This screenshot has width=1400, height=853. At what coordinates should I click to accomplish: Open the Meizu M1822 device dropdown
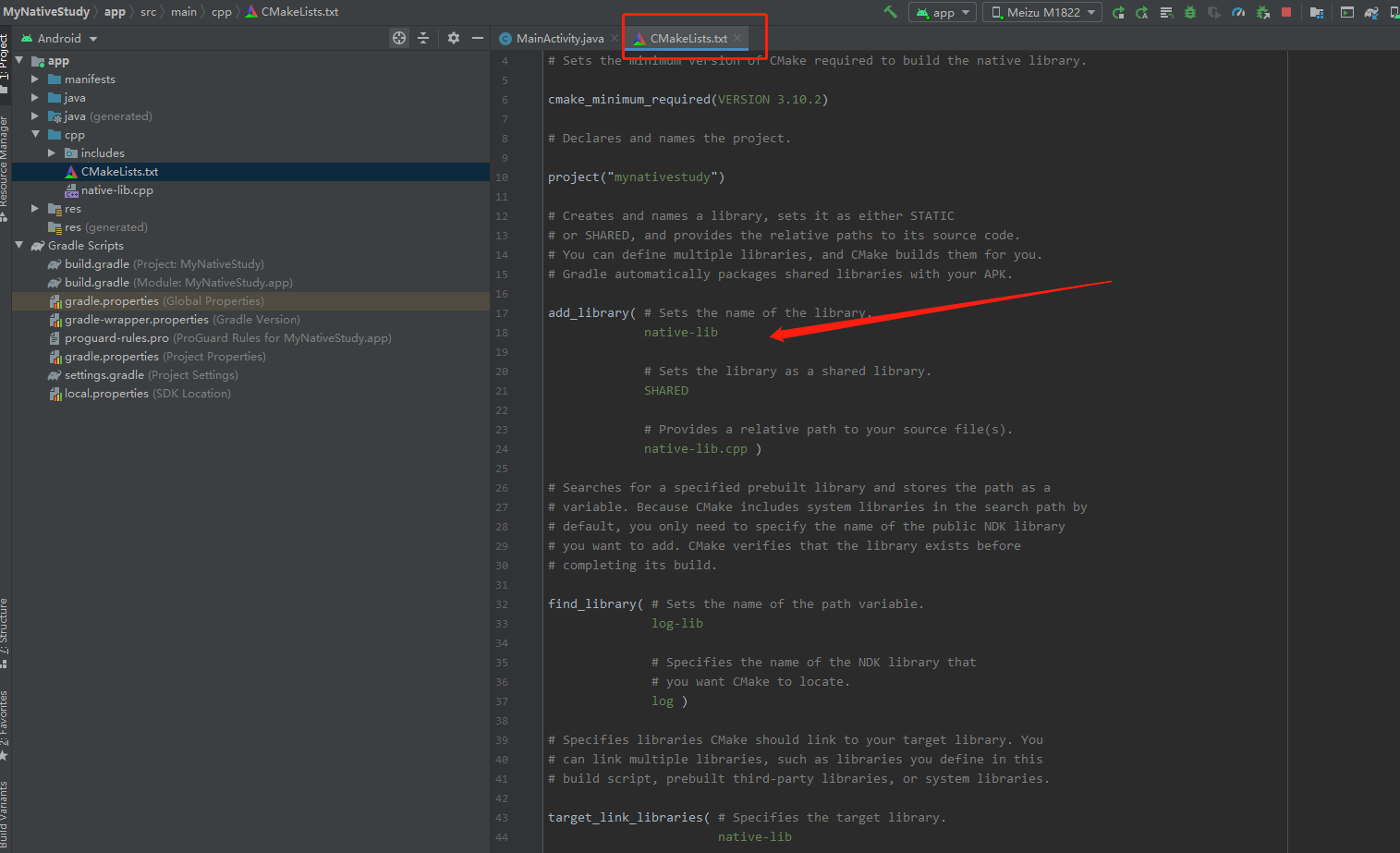point(1042,12)
